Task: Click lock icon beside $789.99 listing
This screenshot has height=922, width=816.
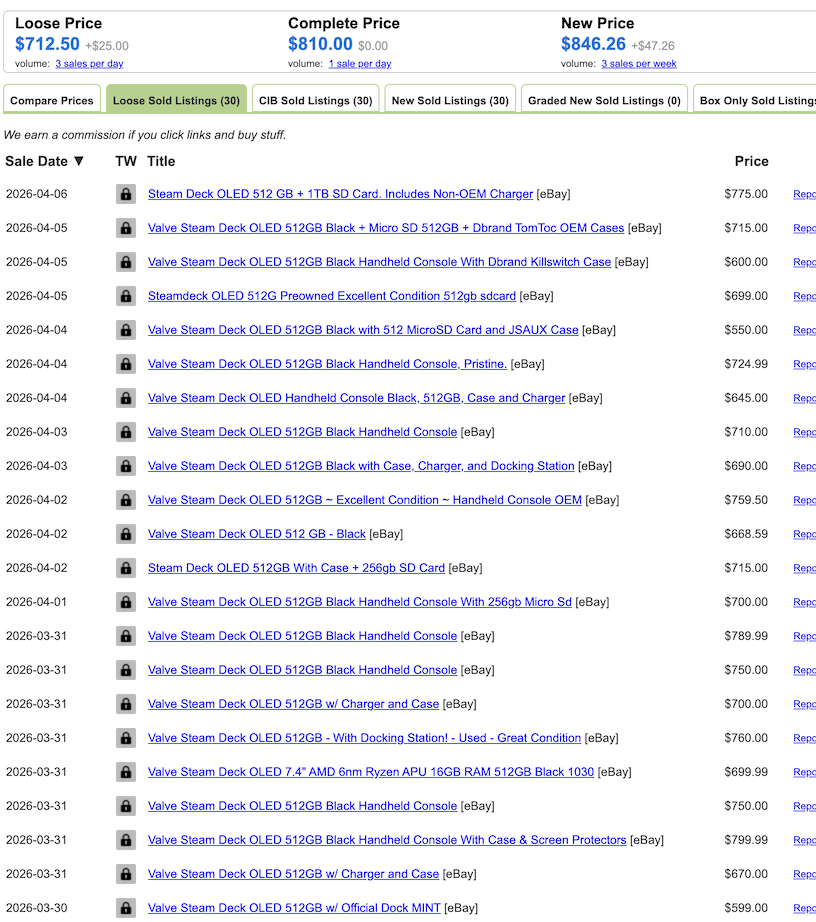Action: [126, 636]
